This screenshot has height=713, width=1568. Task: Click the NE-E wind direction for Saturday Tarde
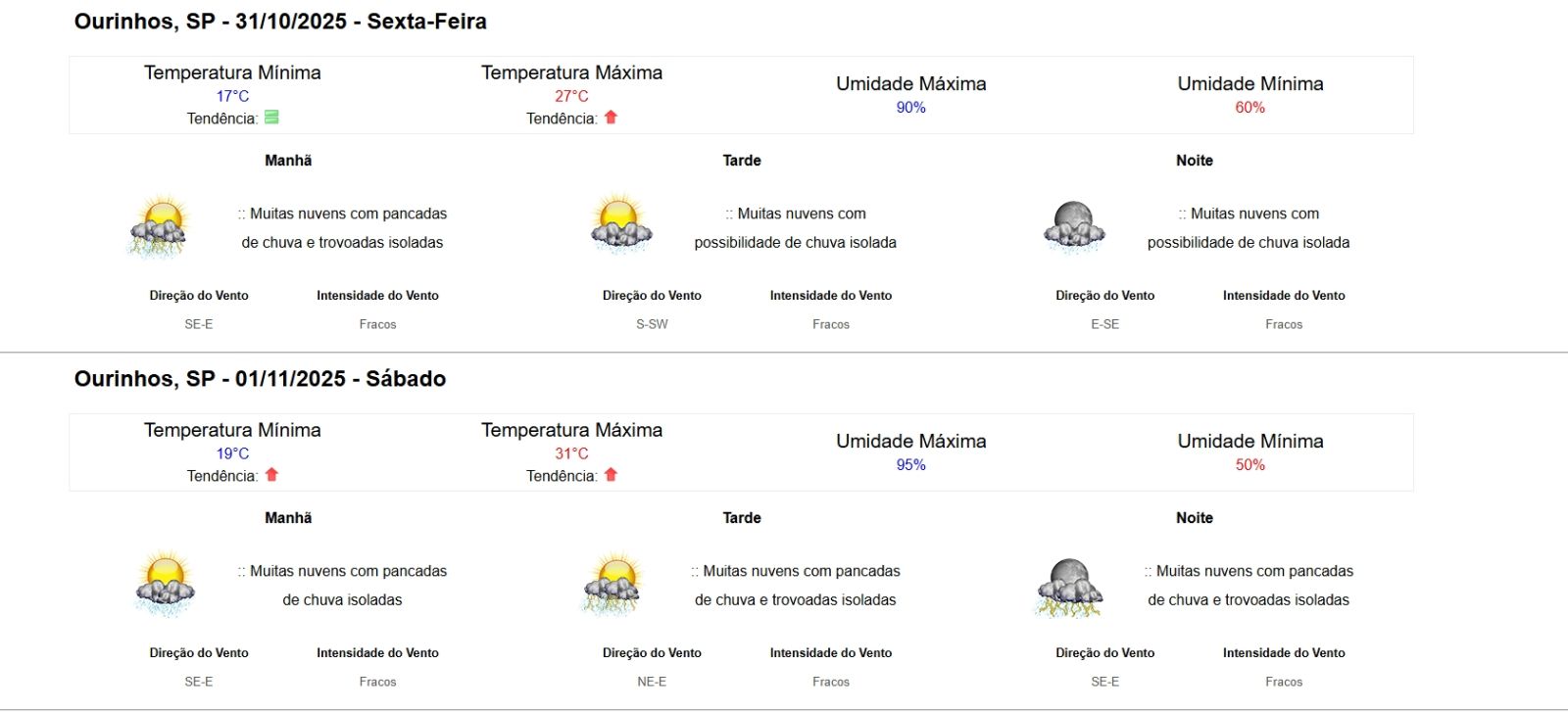pyautogui.click(x=652, y=682)
